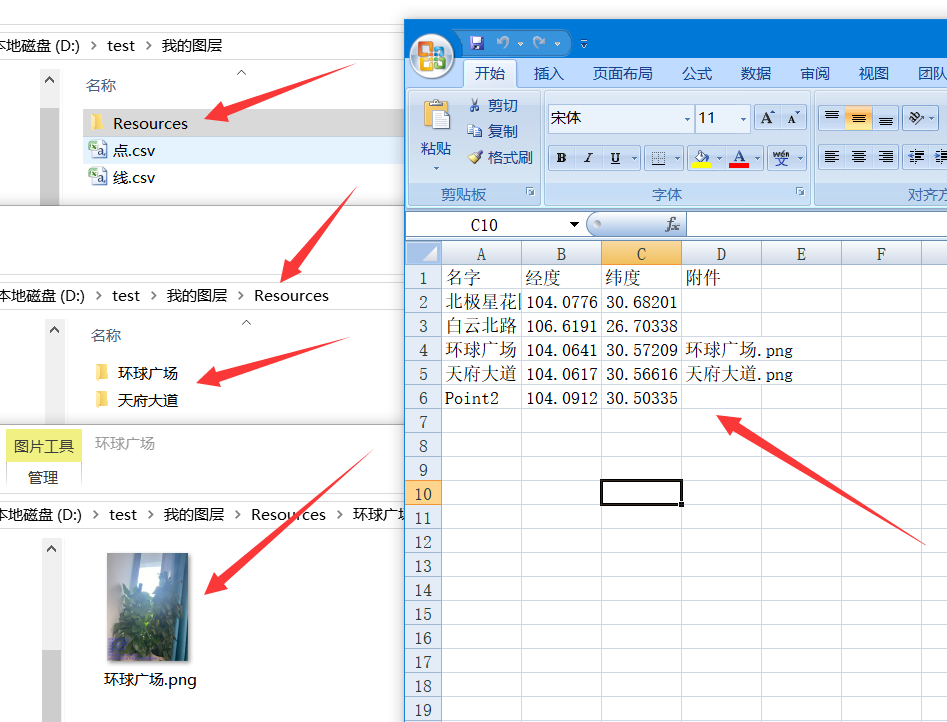Open underline style dropdown arrow

click(634, 158)
